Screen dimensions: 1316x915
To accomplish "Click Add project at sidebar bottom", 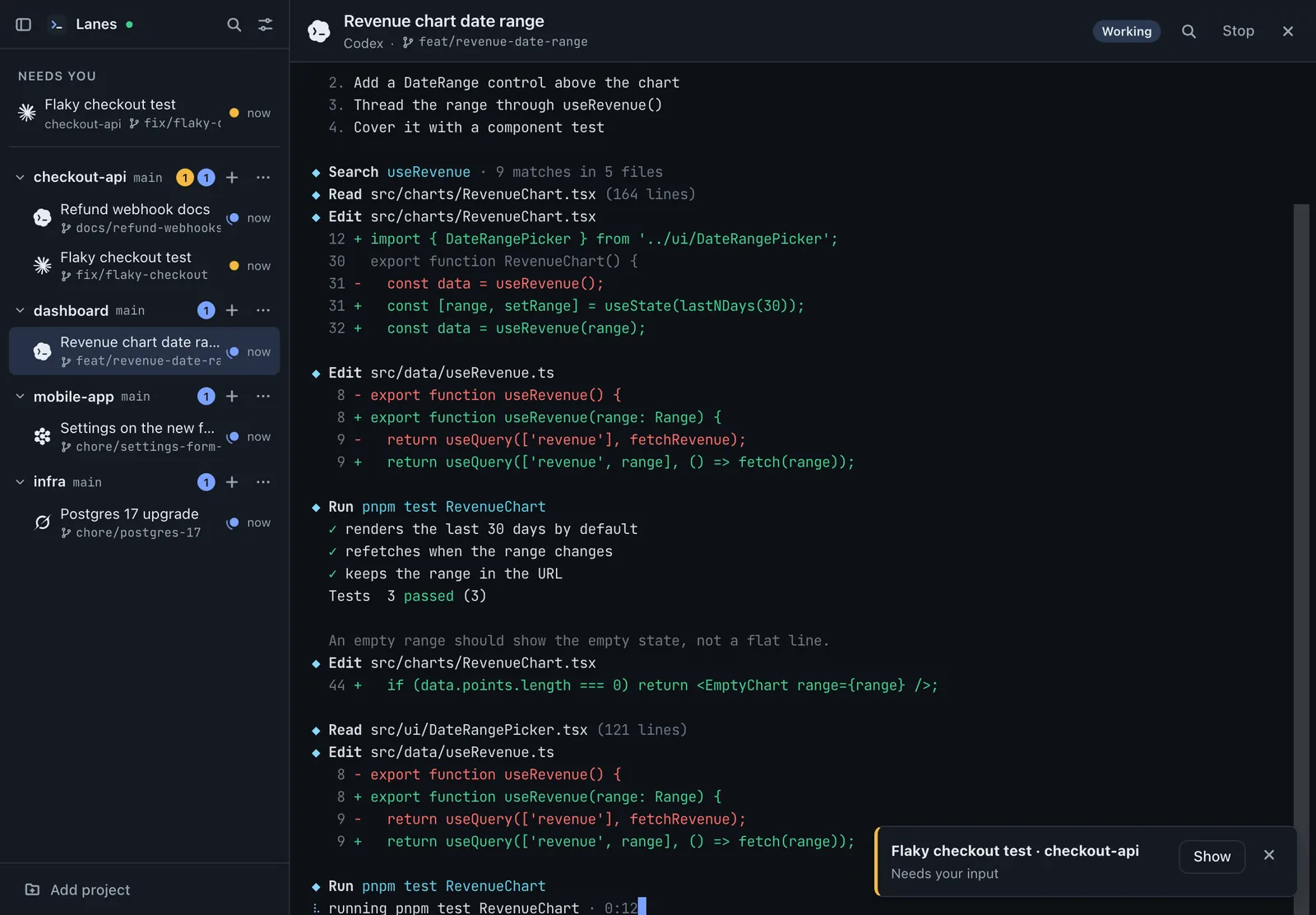I will click(78, 889).
